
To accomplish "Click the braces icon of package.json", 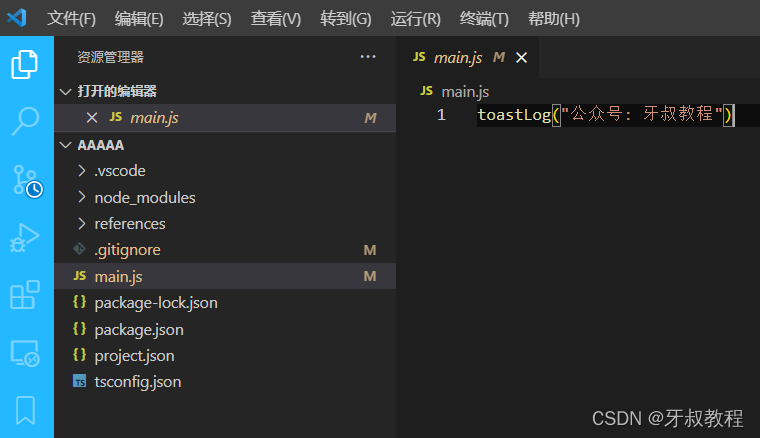I will [x=79, y=329].
